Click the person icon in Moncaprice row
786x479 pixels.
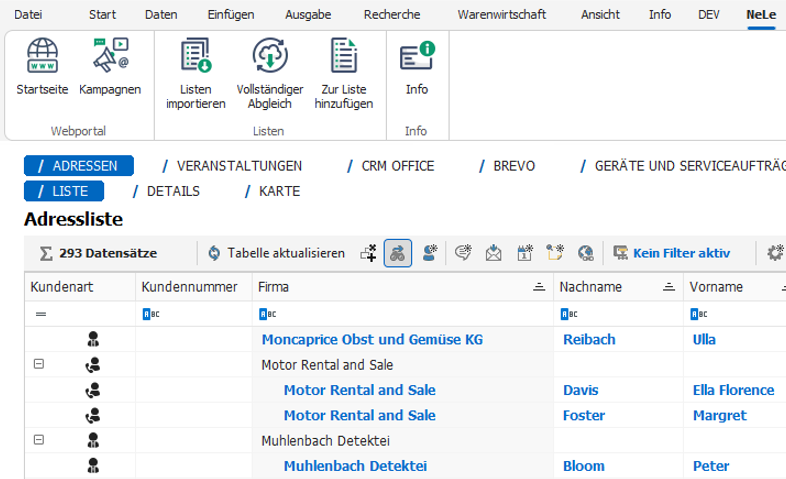coord(93,339)
